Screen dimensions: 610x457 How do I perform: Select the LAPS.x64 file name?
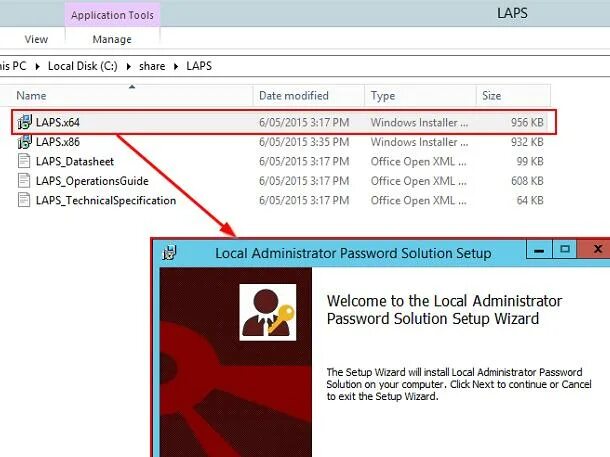58,123
